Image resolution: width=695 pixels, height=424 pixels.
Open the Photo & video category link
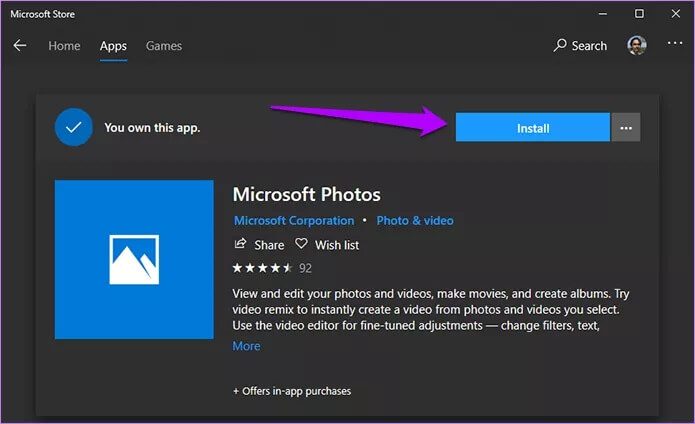coord(415,221)
